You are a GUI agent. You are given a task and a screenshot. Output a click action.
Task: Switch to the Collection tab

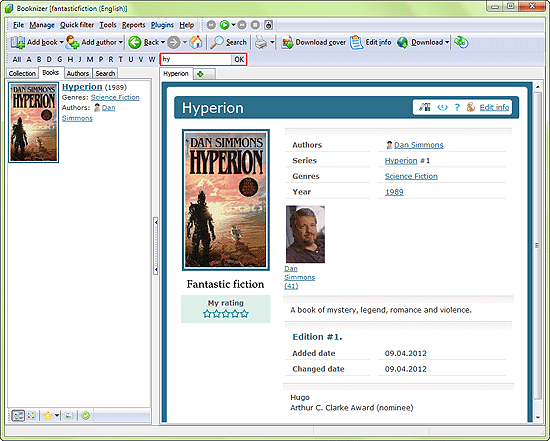pyautogui.click(x=22, y=73)
